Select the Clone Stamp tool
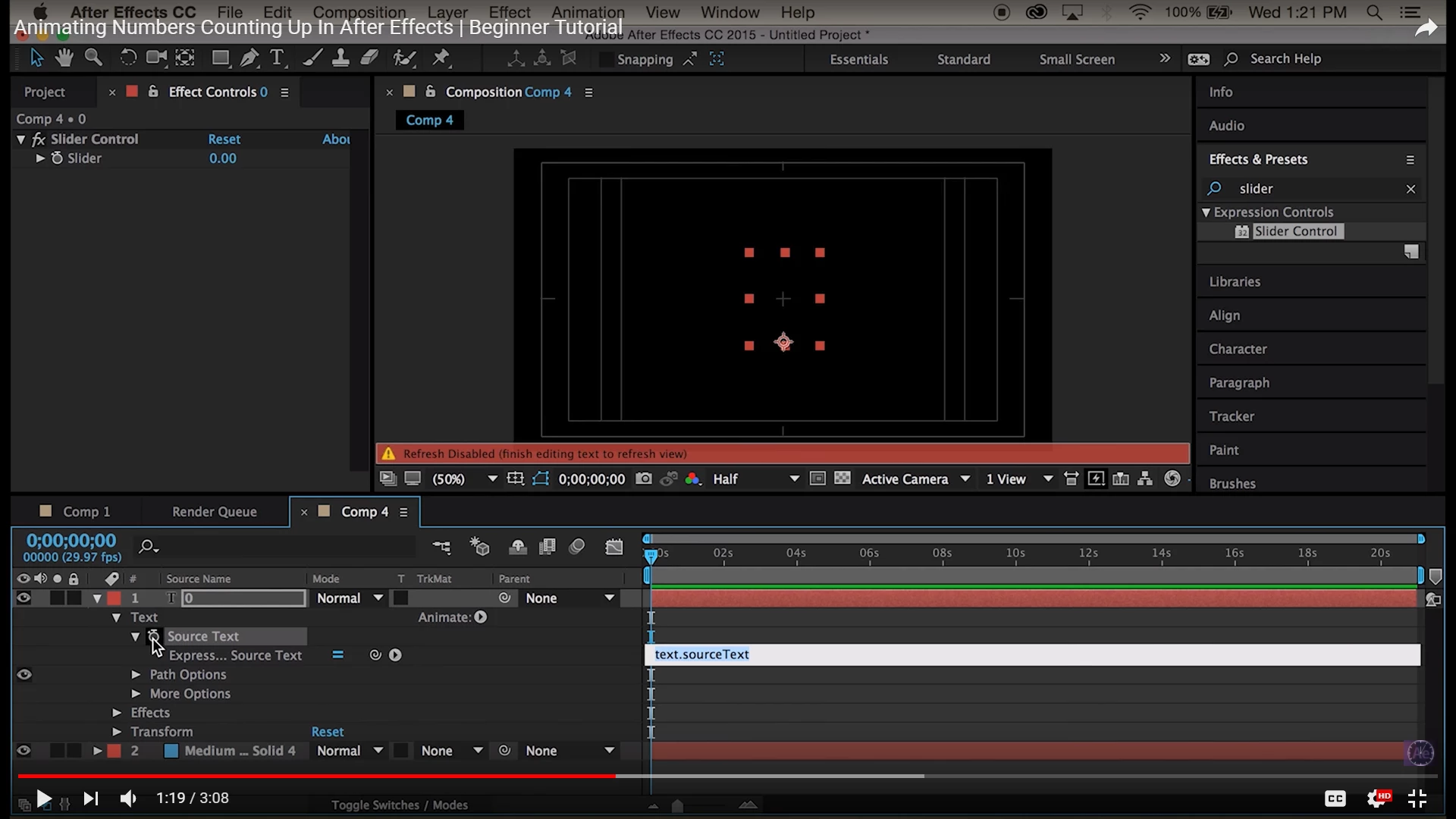The image size is (1456, 819). [340, 58]
